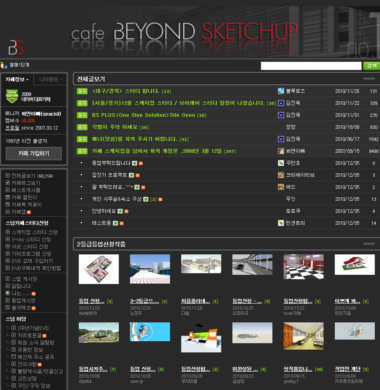This screenshot has height=390, width=380.
Task: Click image attachment icon on 집짓기 프로젝트 post
Action: pos(131,175)
